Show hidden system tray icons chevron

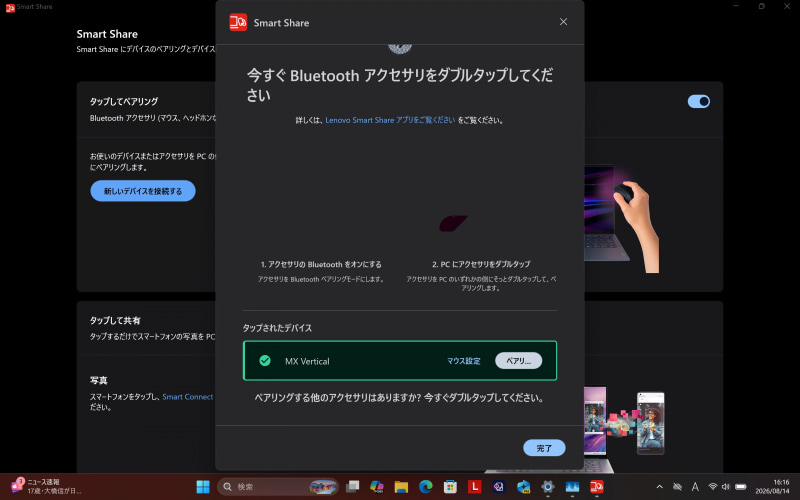pos(659,487)
